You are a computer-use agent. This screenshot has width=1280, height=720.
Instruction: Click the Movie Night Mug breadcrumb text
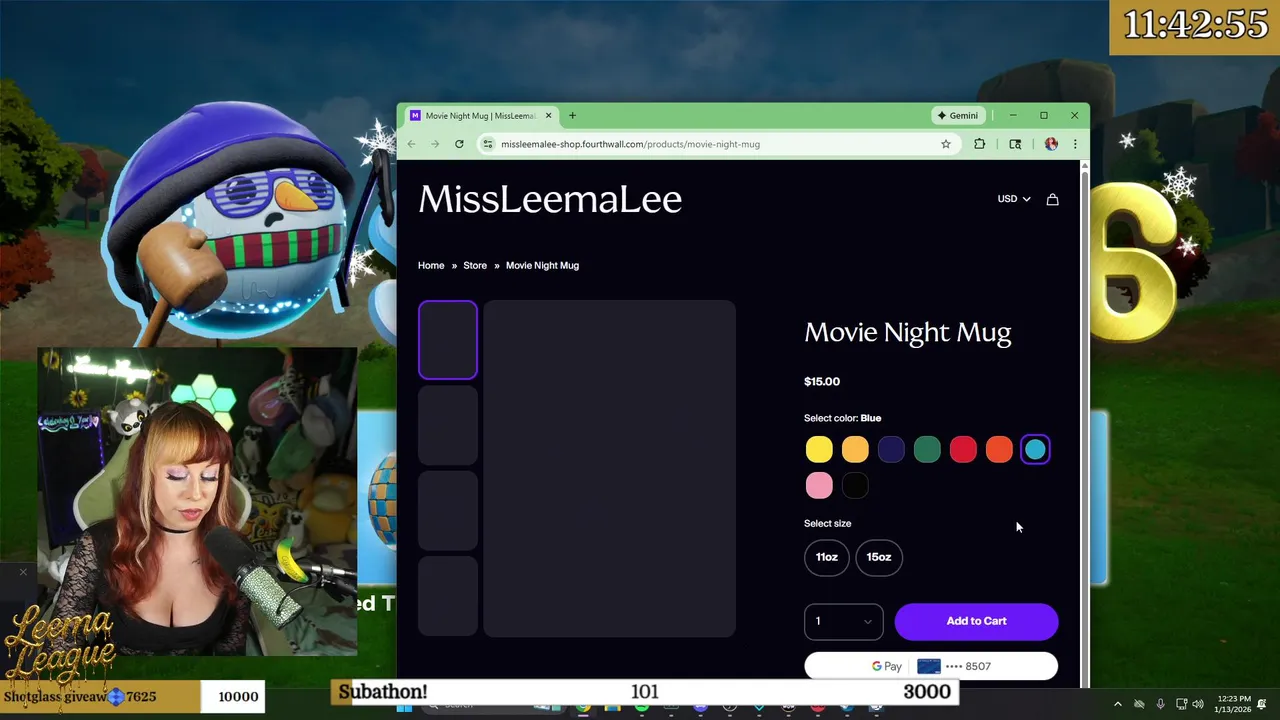click(x=542, y=265)
